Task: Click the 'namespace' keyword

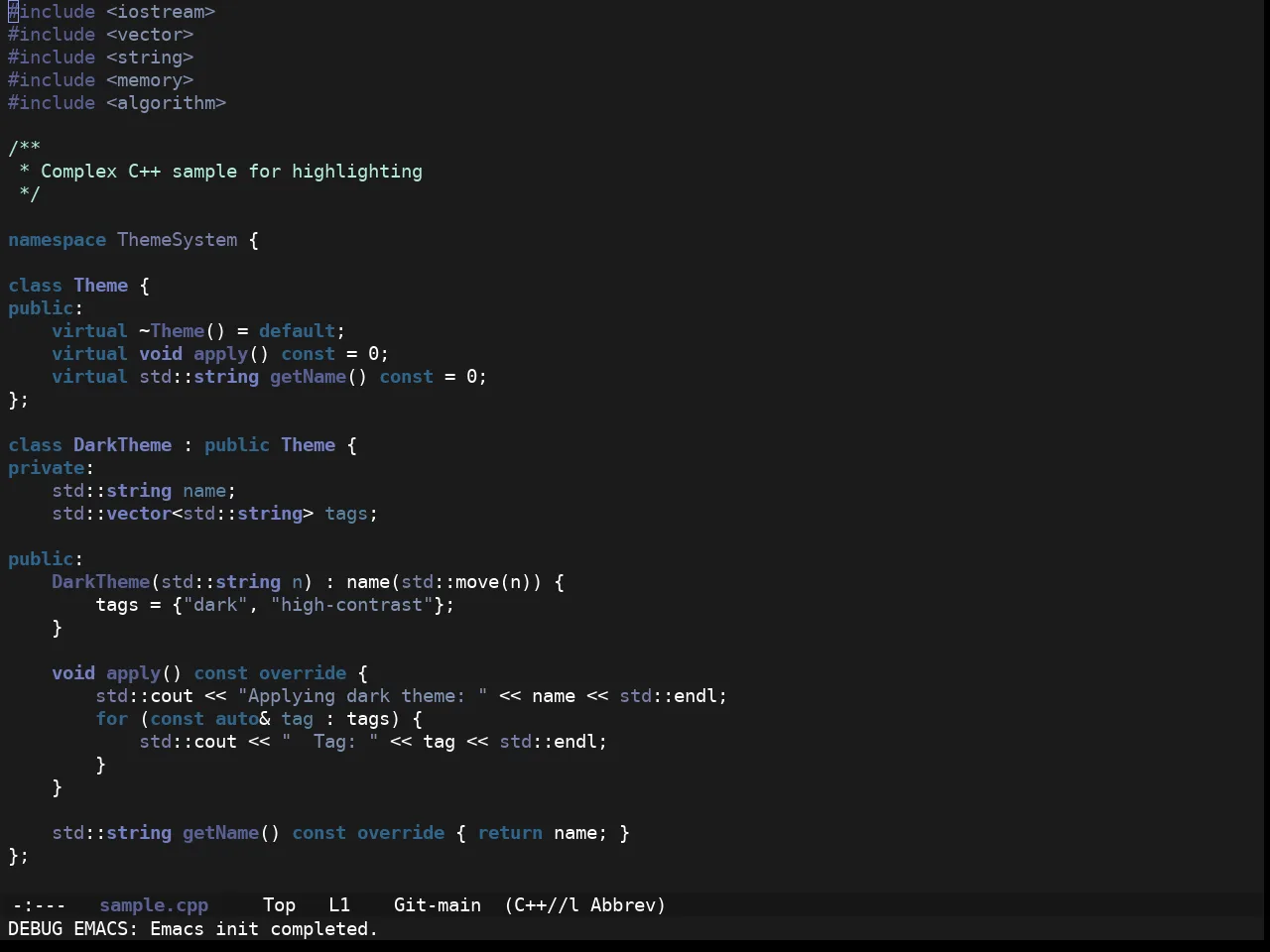Action: [57, 240]
